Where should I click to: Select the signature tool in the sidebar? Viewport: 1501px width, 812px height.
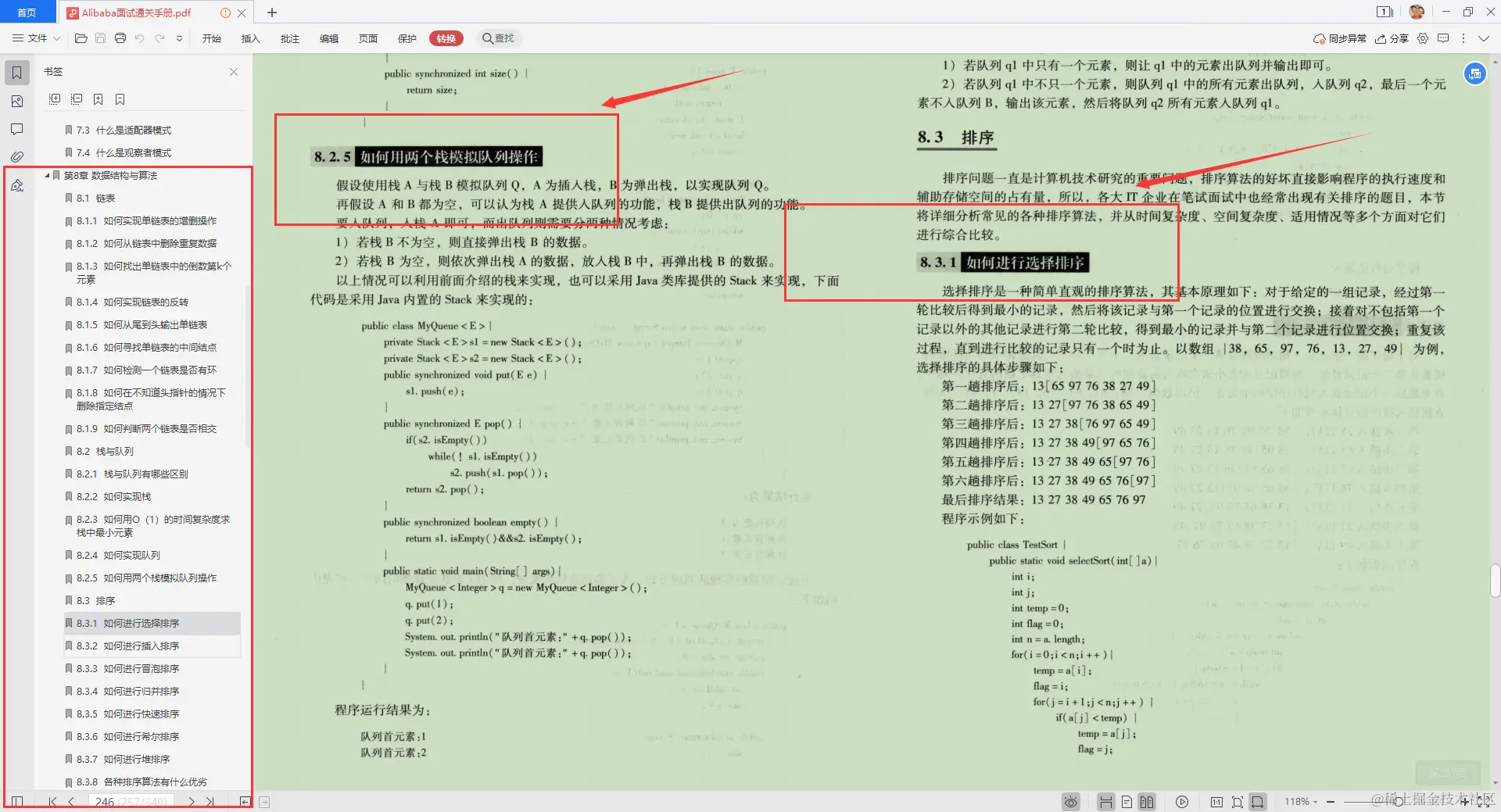pyautogui.click(x=16, y=185)
